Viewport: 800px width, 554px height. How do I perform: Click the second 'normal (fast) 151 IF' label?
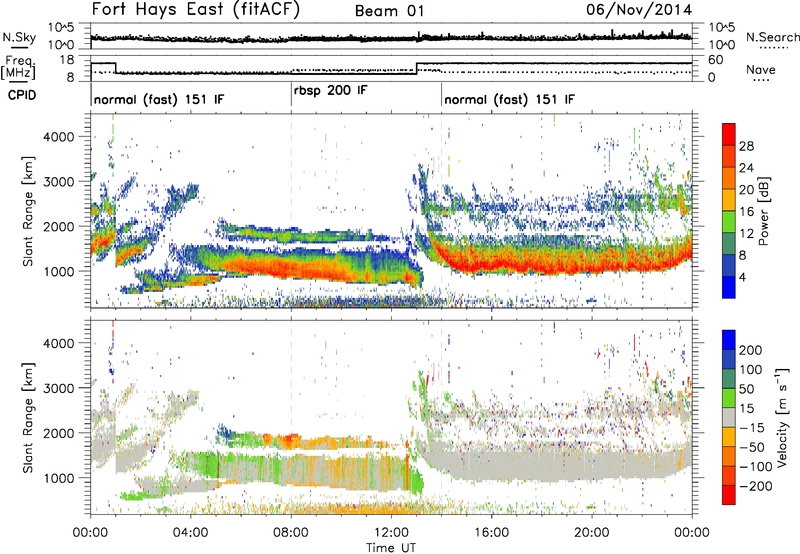click(509, 99)
